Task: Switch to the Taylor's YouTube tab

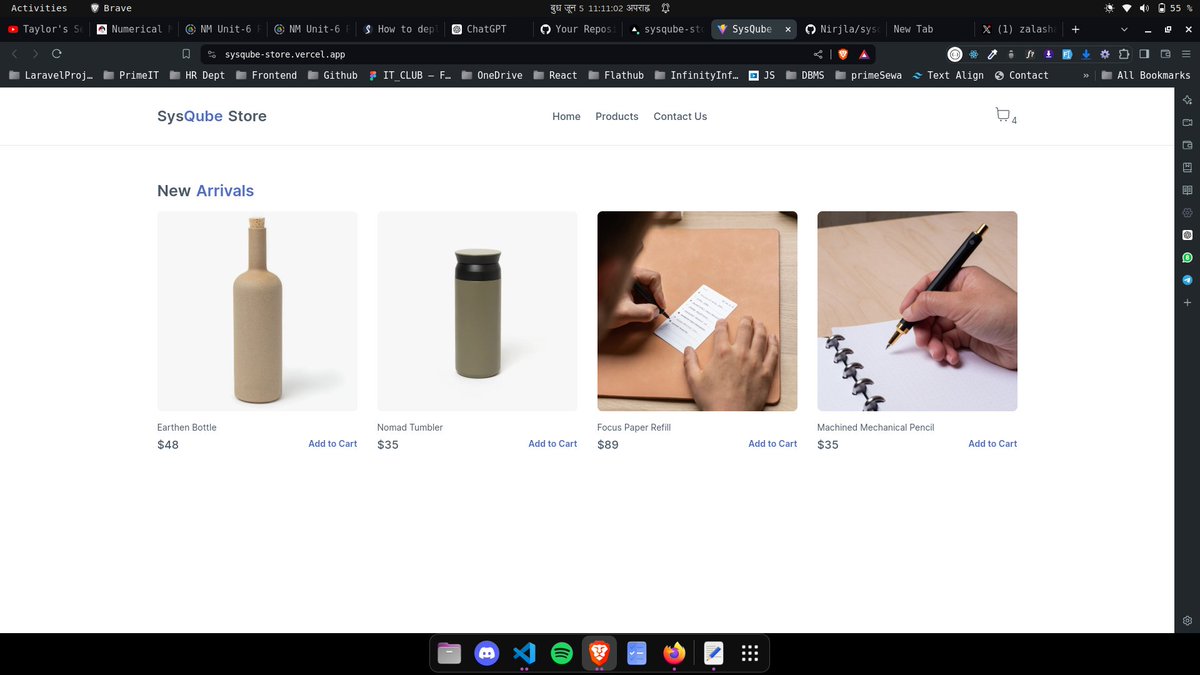Action: [43, 29]
